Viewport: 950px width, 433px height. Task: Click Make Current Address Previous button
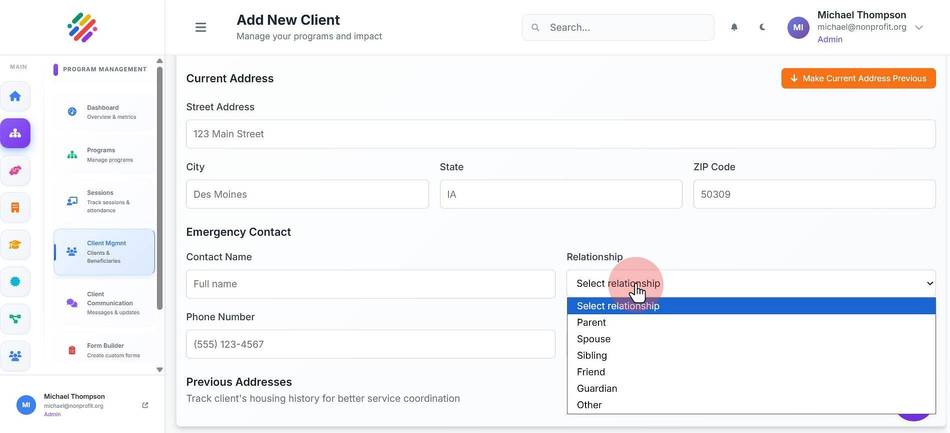[858, 78]
